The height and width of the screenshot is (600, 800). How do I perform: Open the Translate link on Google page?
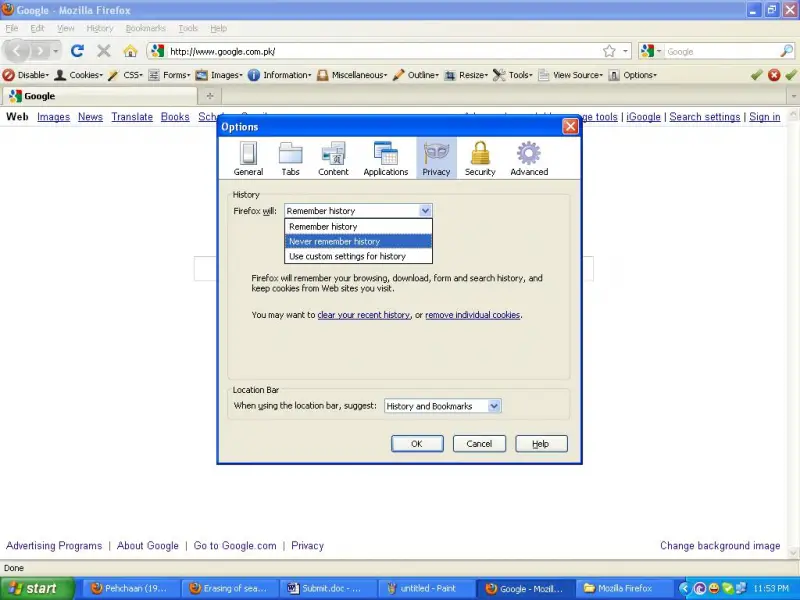click(x=132, y=117)
